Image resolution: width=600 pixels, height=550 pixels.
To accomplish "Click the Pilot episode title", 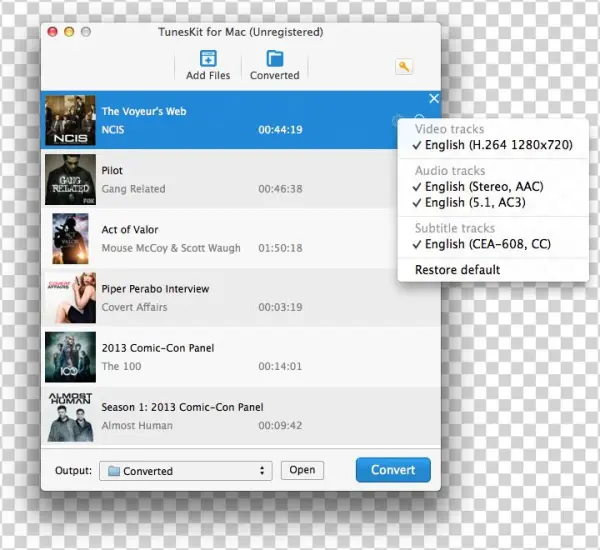I will click(x=112, y=170).
